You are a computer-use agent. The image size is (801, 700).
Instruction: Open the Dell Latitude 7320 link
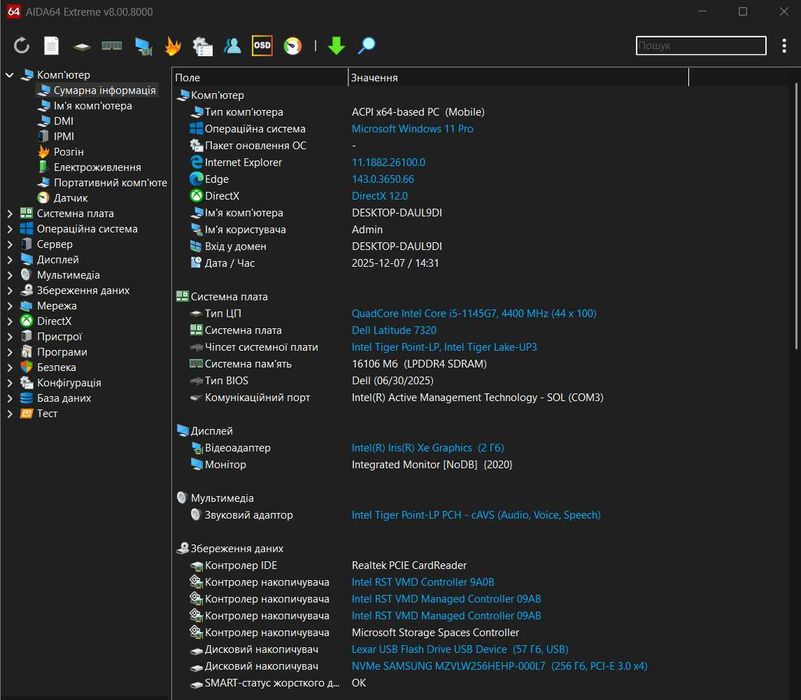[x=394, y=331]
